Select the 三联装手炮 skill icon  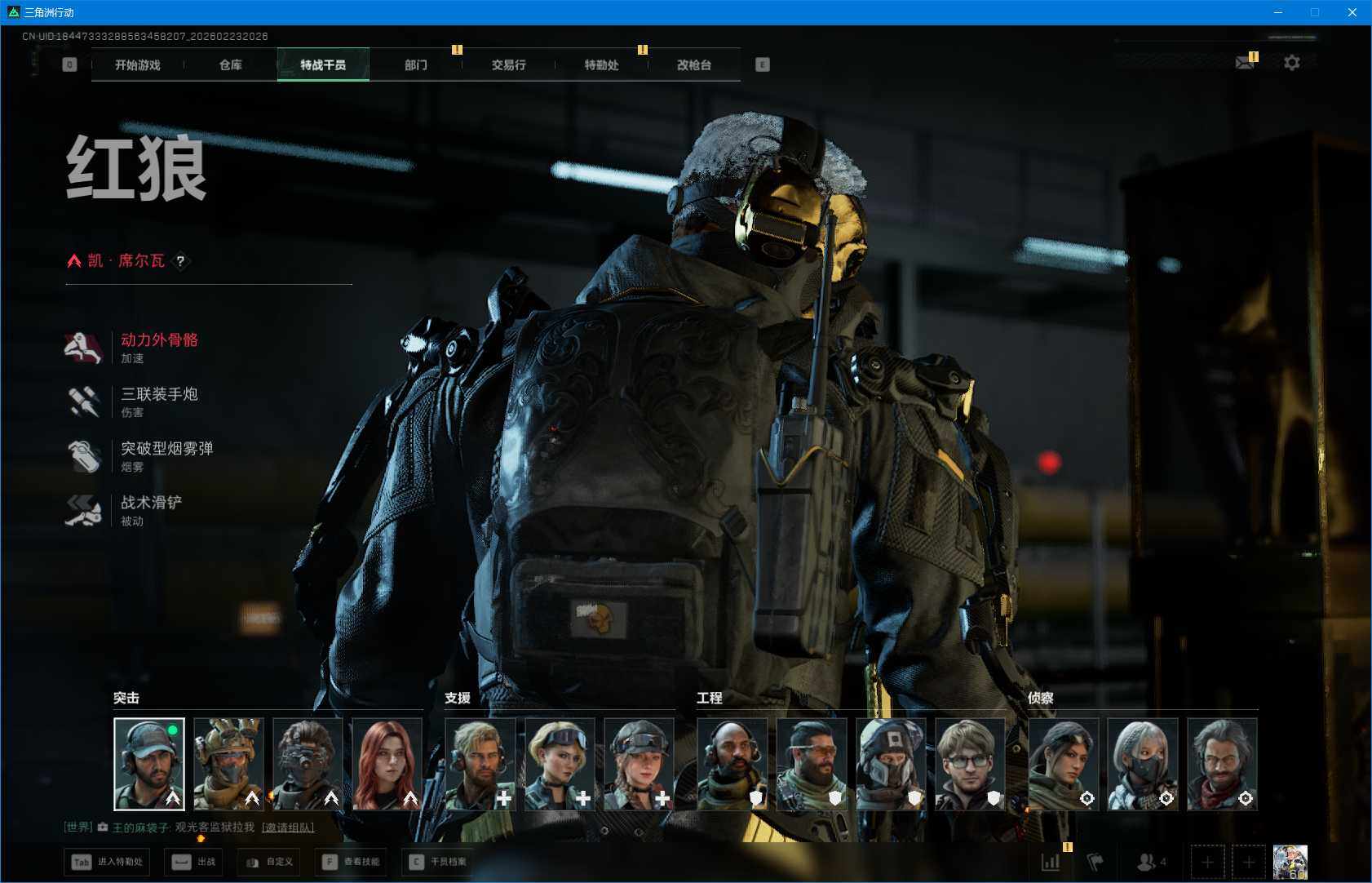(83, 402)
